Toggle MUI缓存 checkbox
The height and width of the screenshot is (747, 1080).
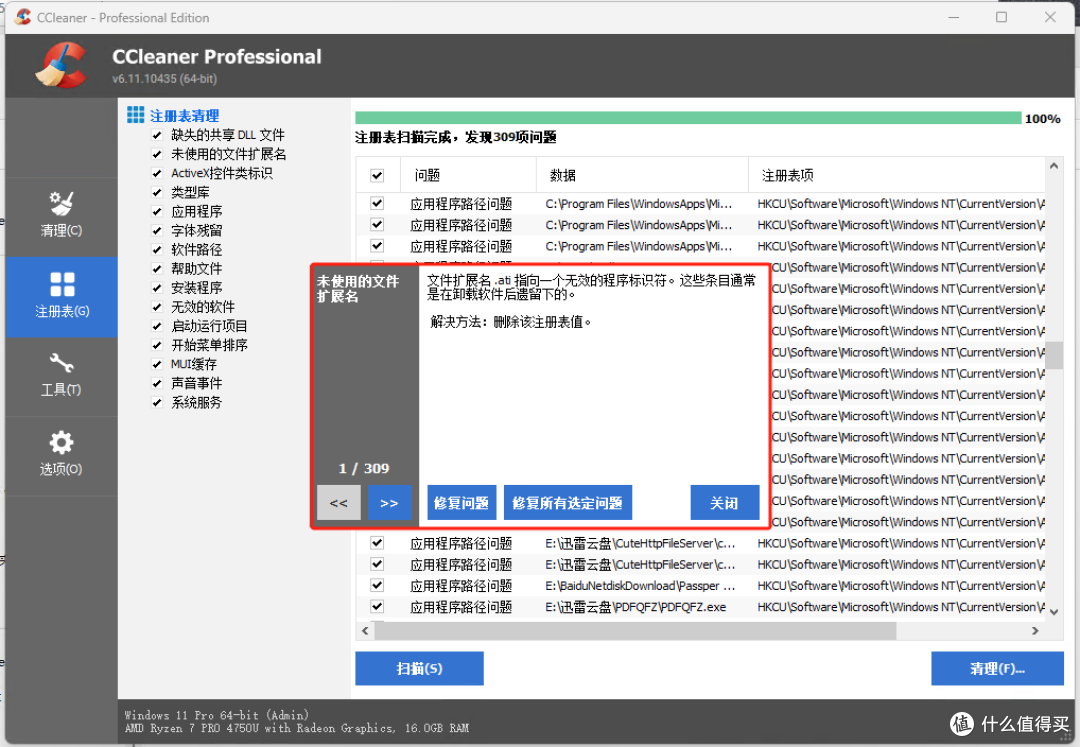(x=157, y=364)
